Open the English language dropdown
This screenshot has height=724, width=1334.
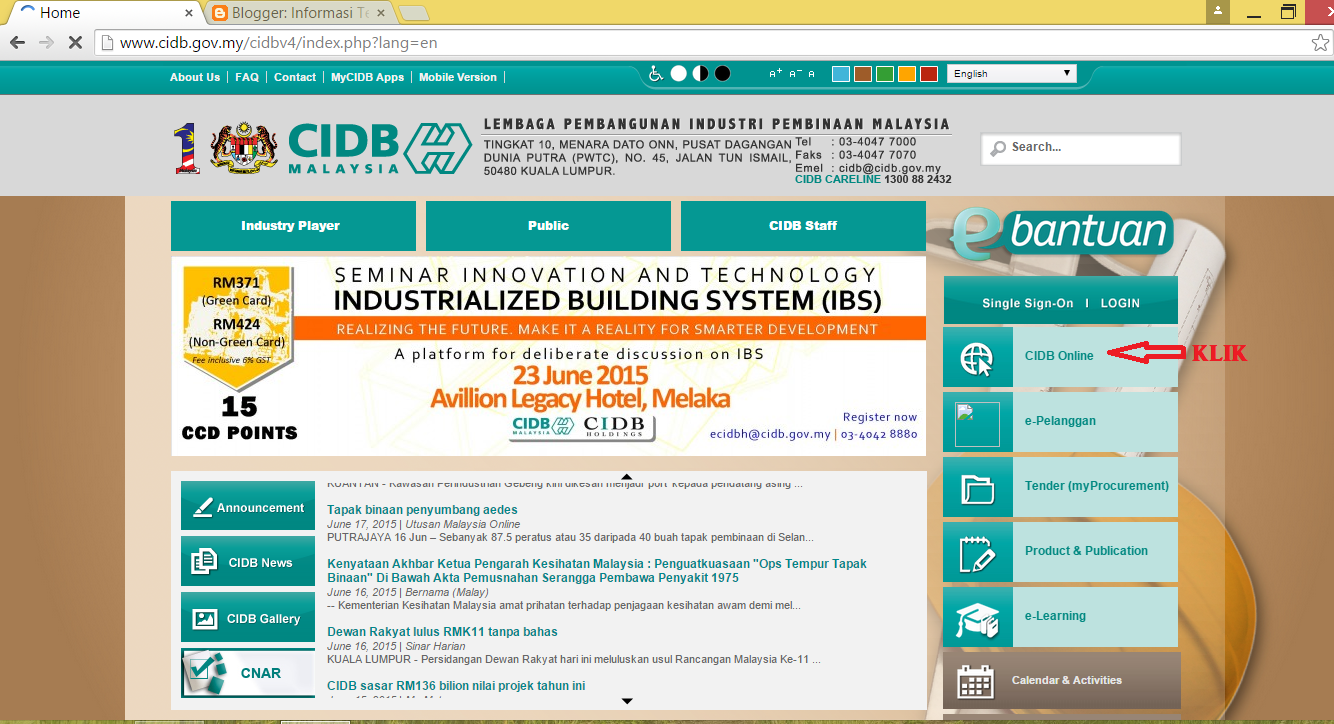(x=1011, y=73)
